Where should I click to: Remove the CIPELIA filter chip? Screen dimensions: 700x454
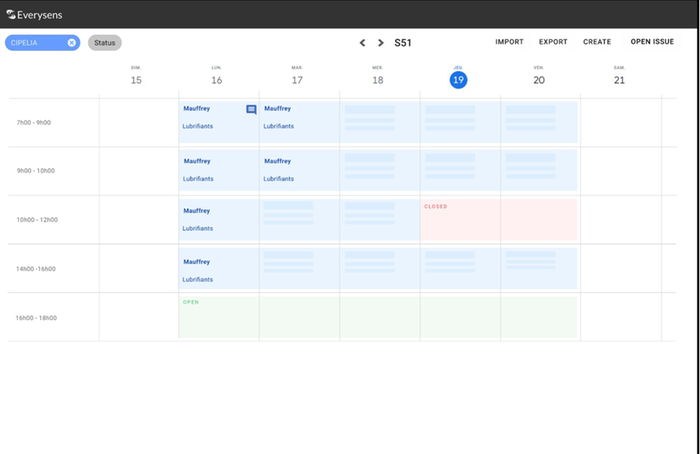71,42
